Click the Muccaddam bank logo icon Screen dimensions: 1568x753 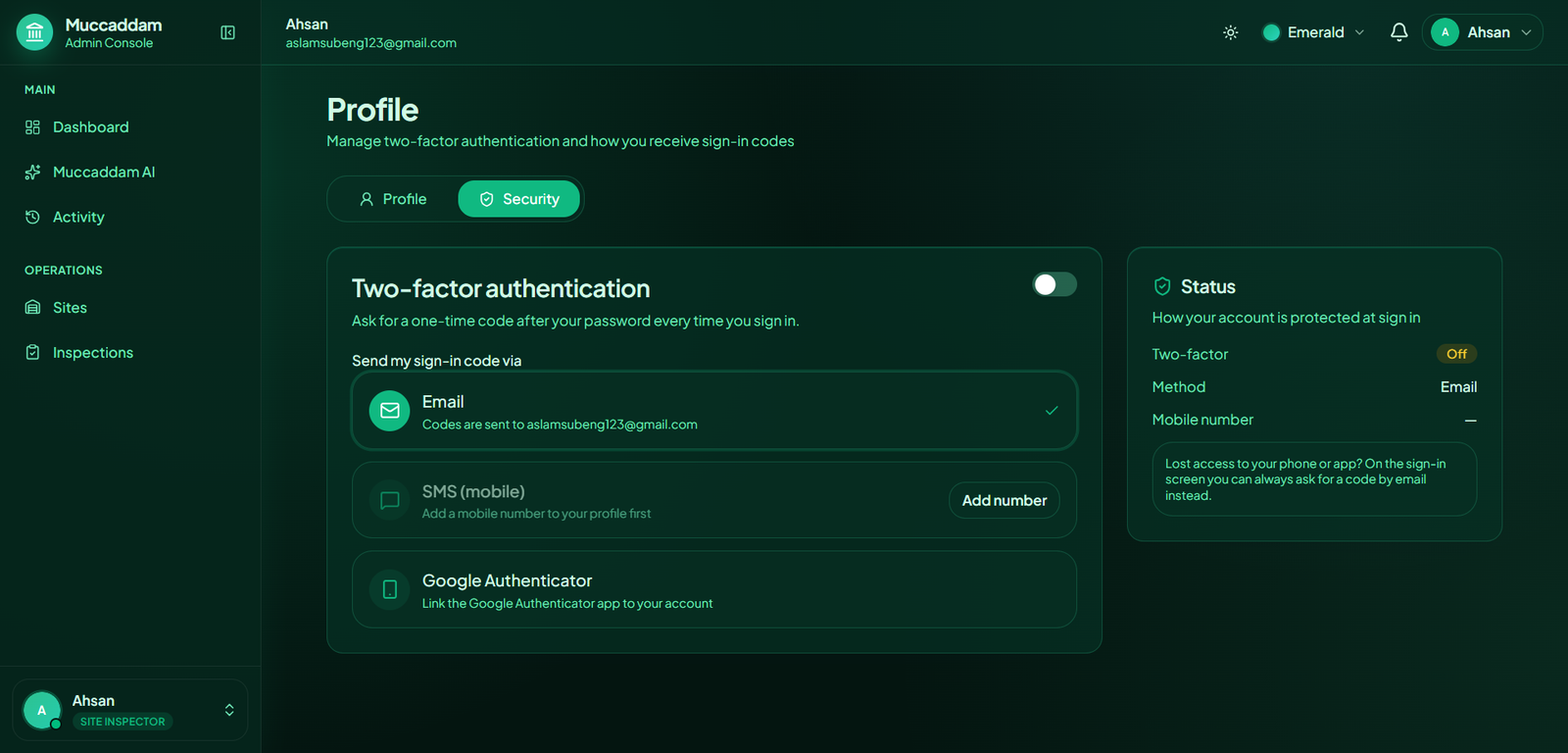pos(35,32)
